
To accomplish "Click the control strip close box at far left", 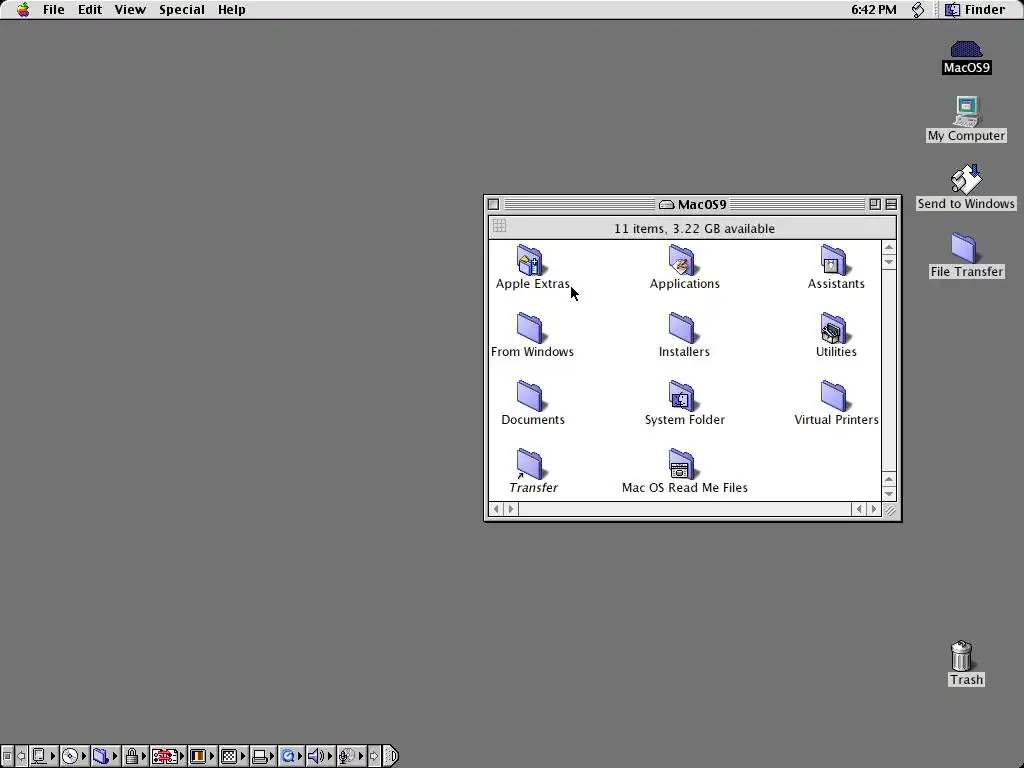I will (7, 756).
